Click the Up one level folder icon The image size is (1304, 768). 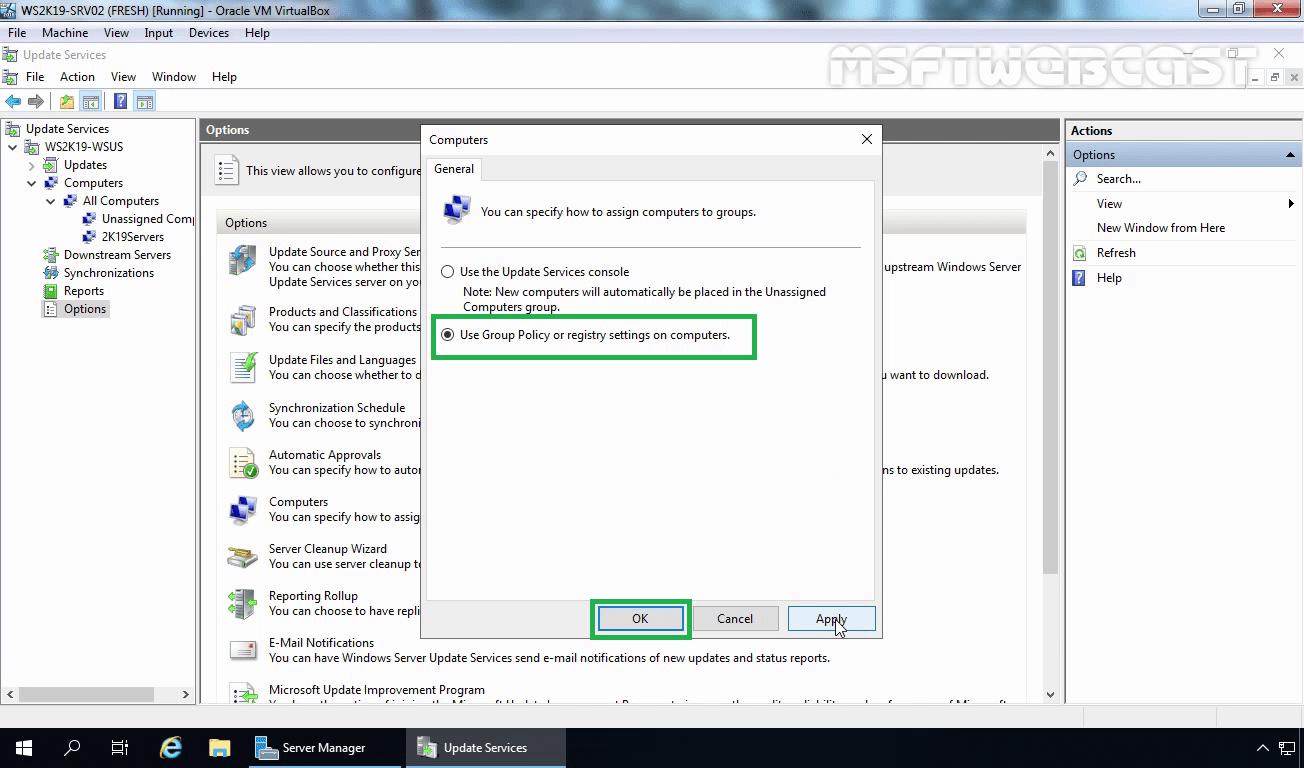67,101
